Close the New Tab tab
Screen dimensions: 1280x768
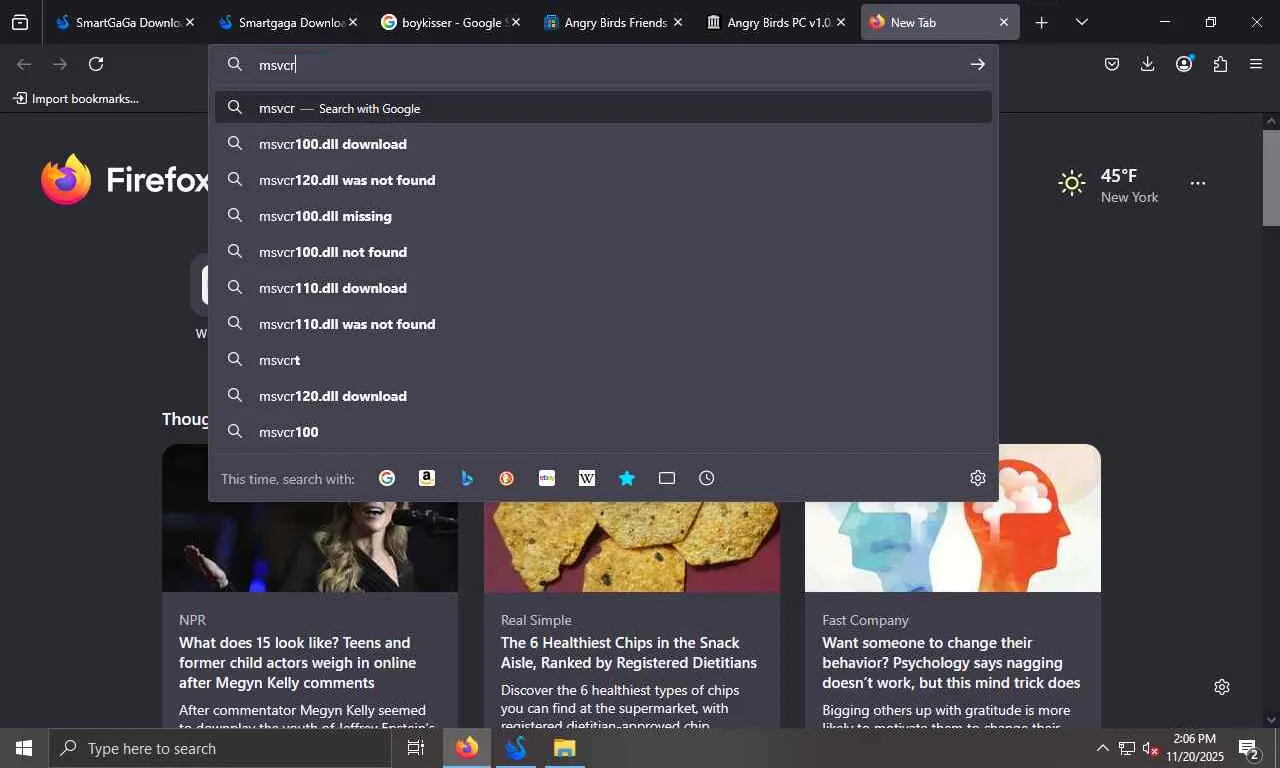click(1004, 22)
